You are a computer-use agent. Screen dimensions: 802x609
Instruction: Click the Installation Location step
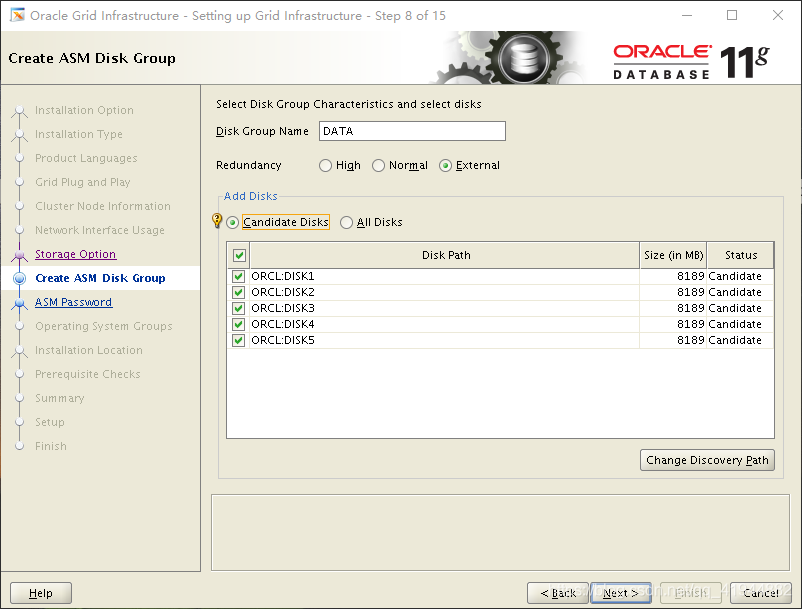click(89, 350)
